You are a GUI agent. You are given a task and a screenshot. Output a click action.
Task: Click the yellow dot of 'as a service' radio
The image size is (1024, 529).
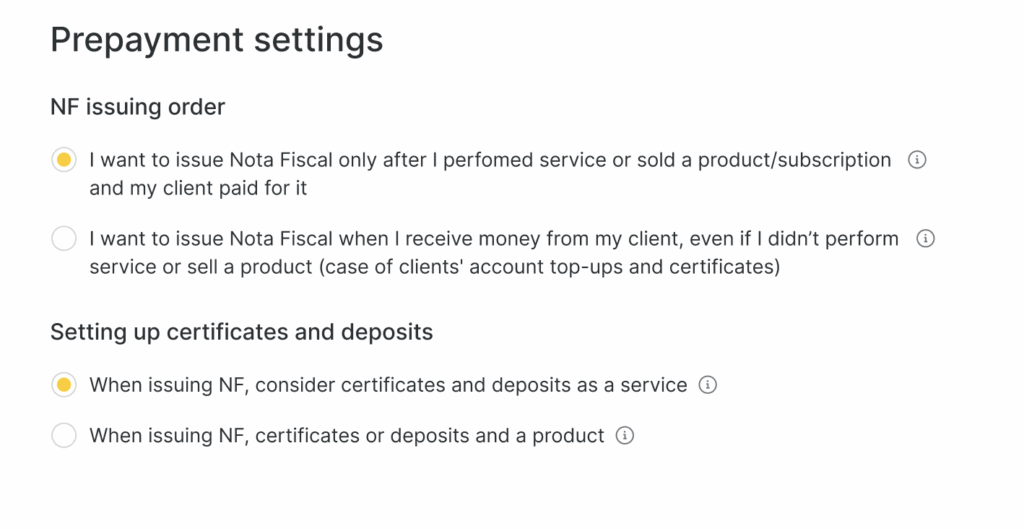point(64,385)
